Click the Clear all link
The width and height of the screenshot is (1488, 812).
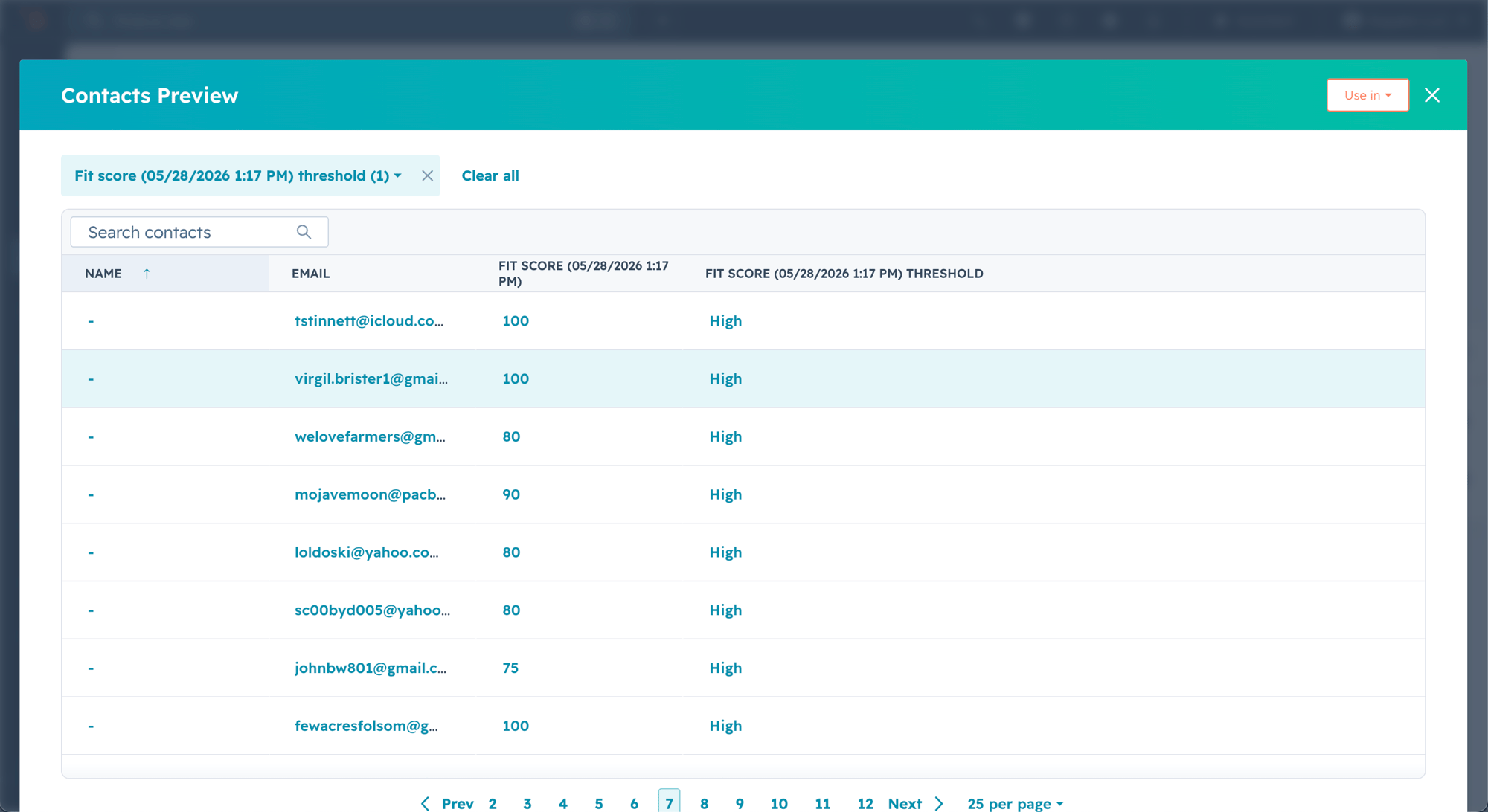(x=490, y=176)
